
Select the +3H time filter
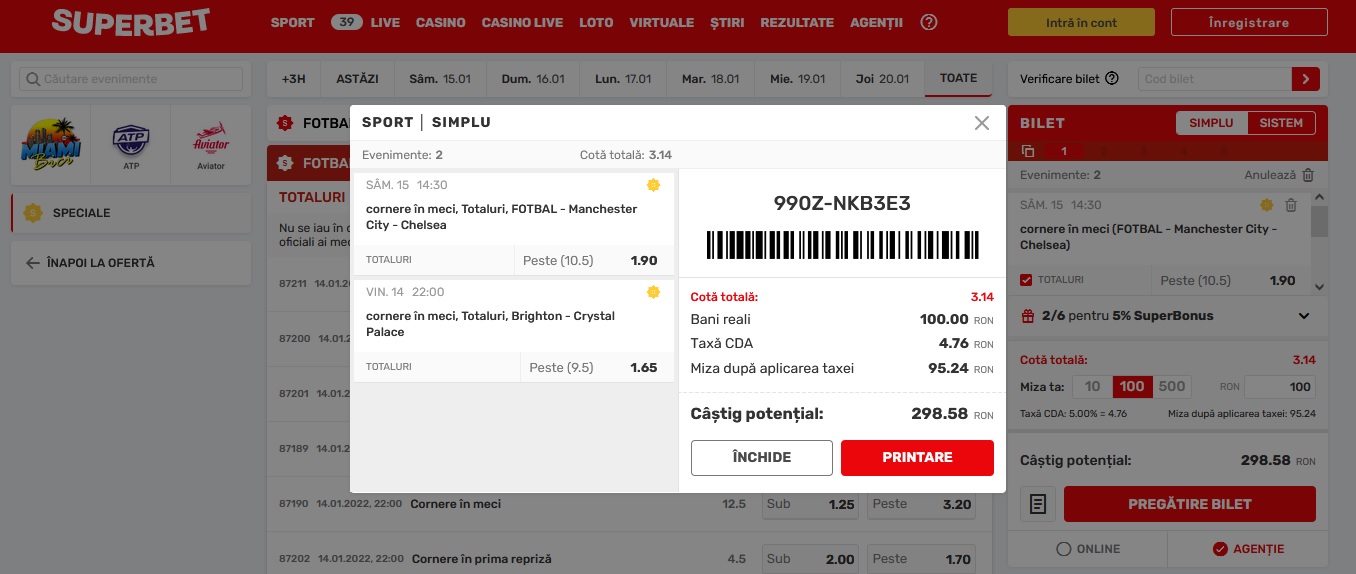click(x=293, y=78)
